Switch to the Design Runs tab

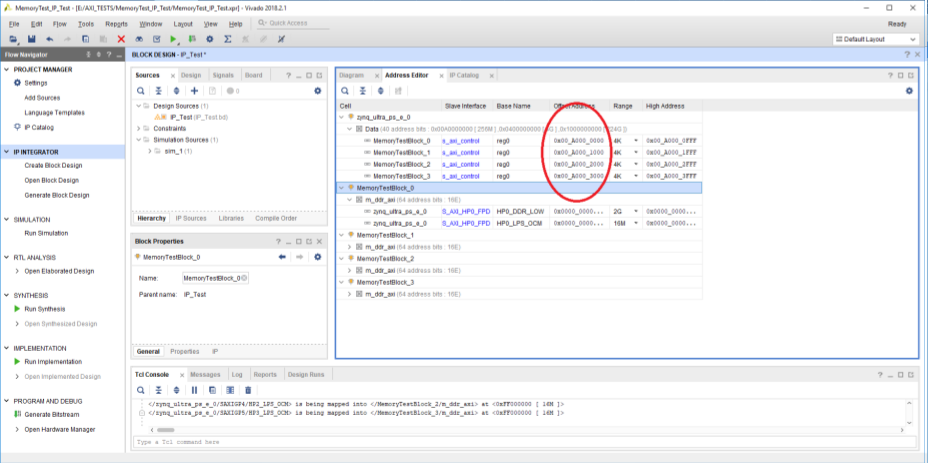tap(306, 374)
